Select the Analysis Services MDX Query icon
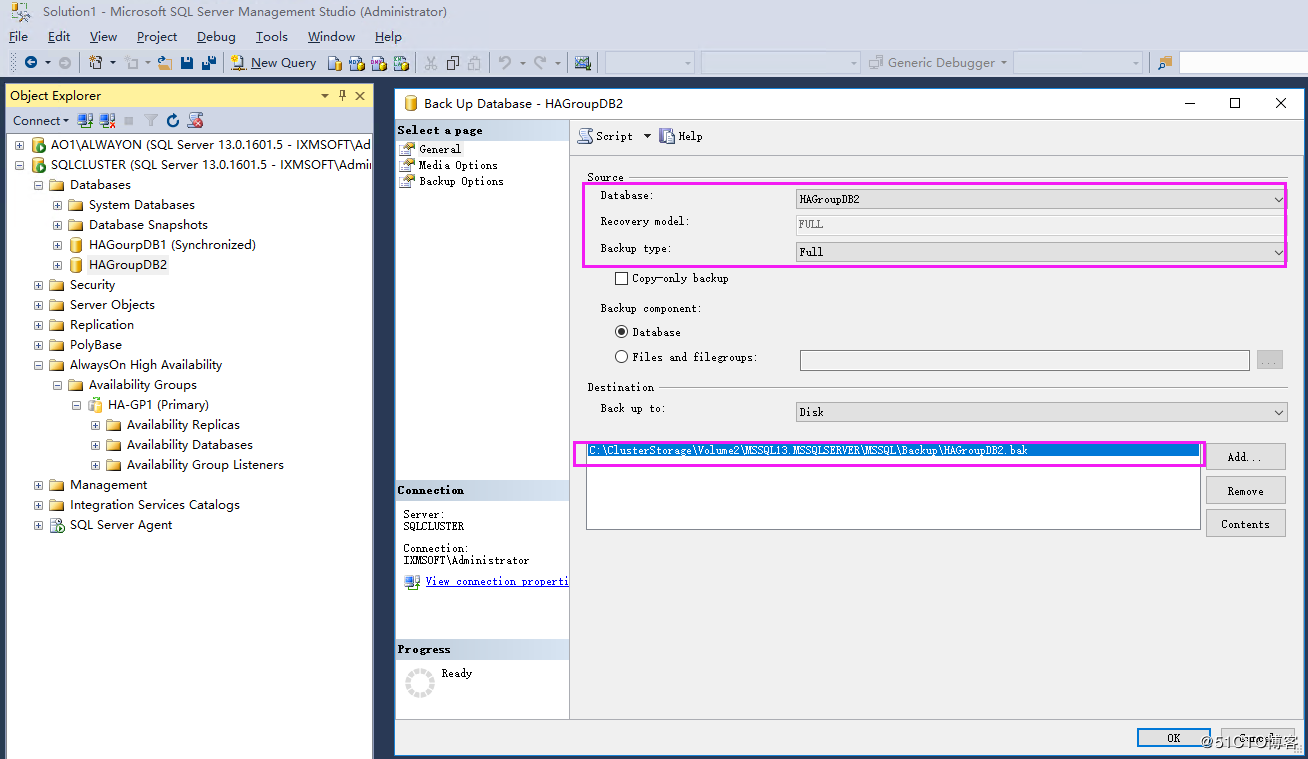Viewport: 1308px width, 759px height. [357, 62]
